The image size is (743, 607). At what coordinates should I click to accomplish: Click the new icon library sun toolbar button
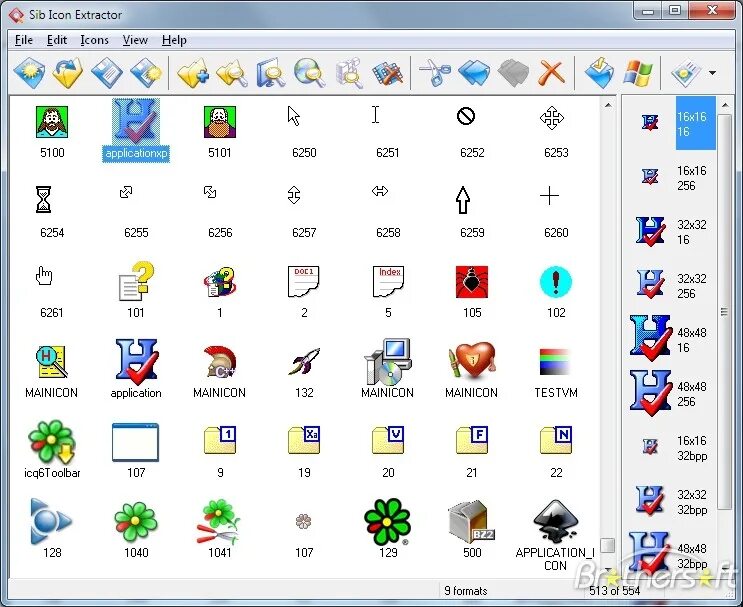click(29, 72)
